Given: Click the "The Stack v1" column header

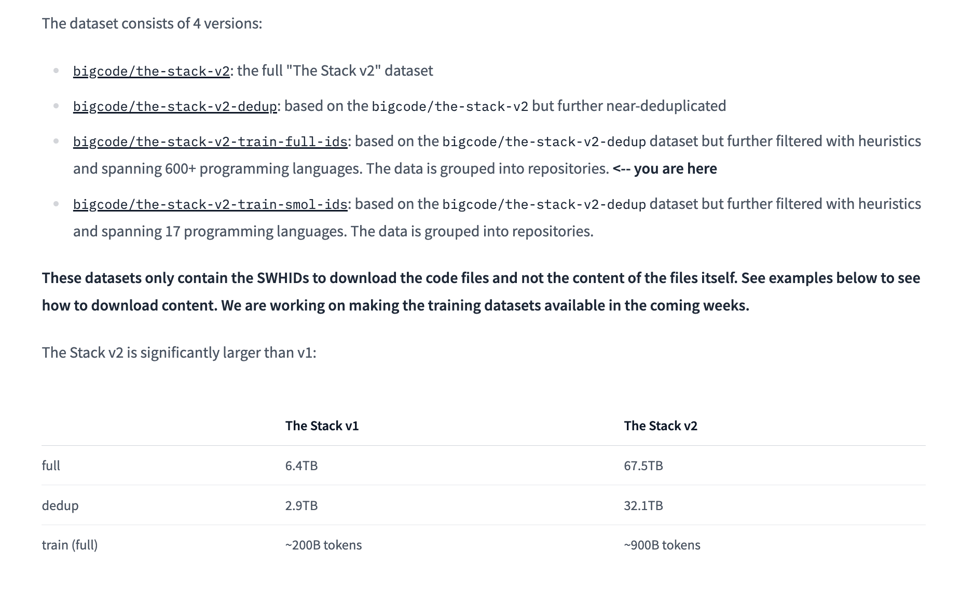Looking at the screenshot, I should (x=321, y=426).
